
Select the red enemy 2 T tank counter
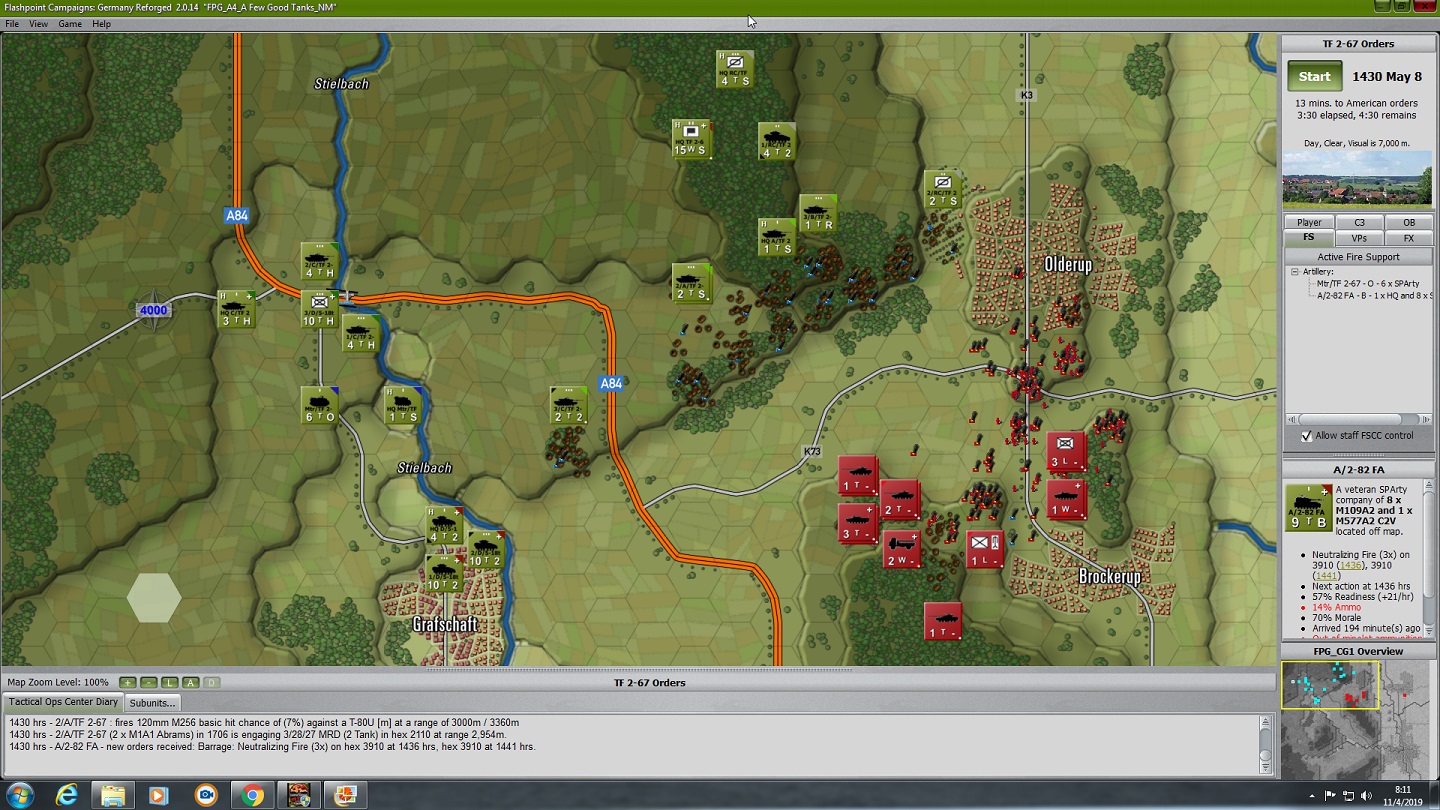pos(900,499)
